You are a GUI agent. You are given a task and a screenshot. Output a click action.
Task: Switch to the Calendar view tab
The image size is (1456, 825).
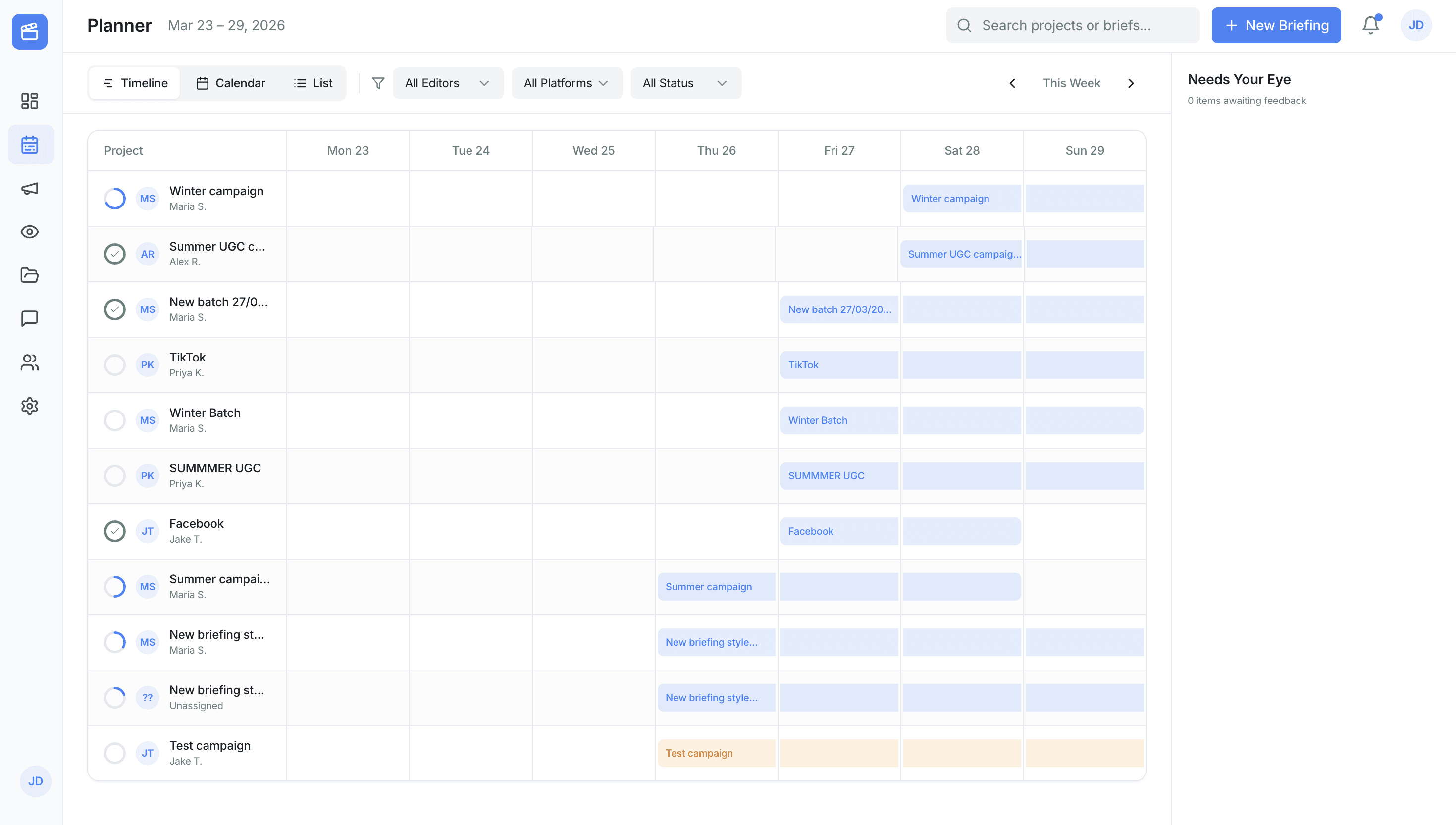(x=231, y=83)
